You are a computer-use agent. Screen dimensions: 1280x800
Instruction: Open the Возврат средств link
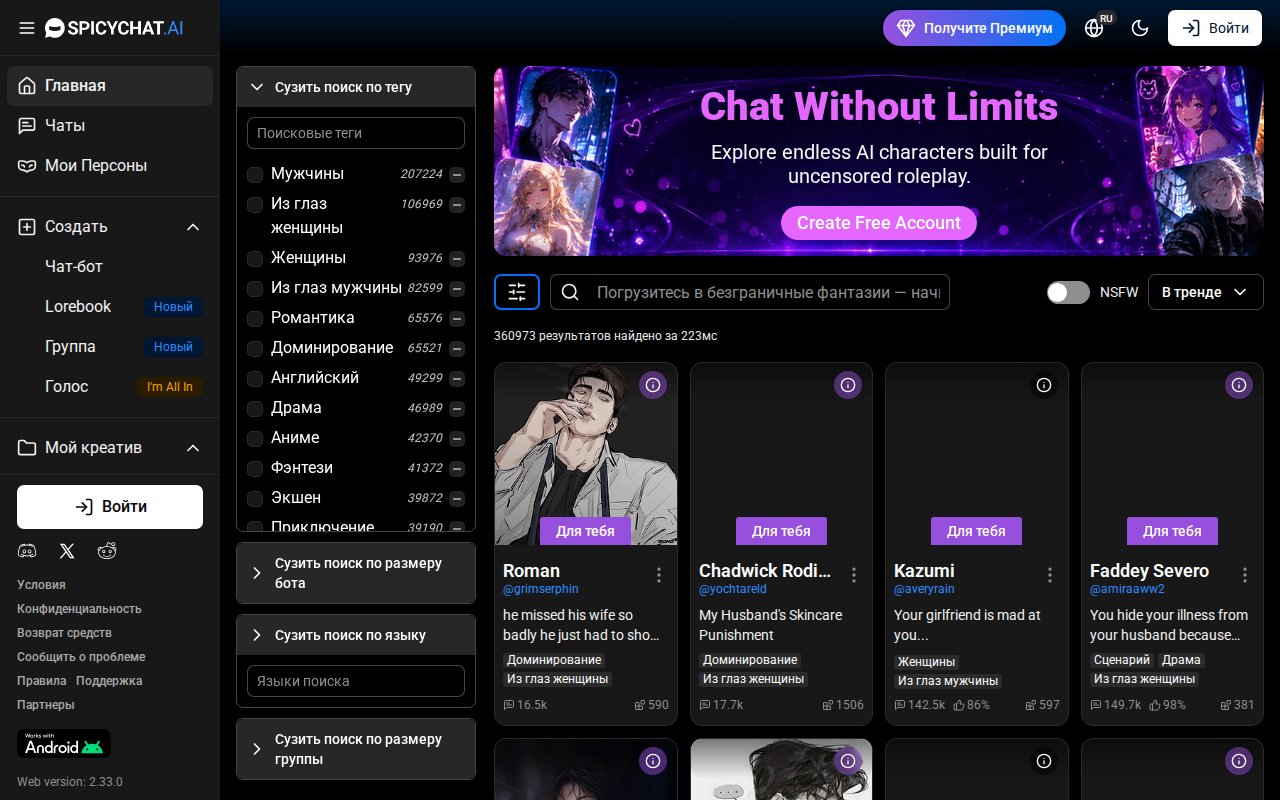click(64, 633)
